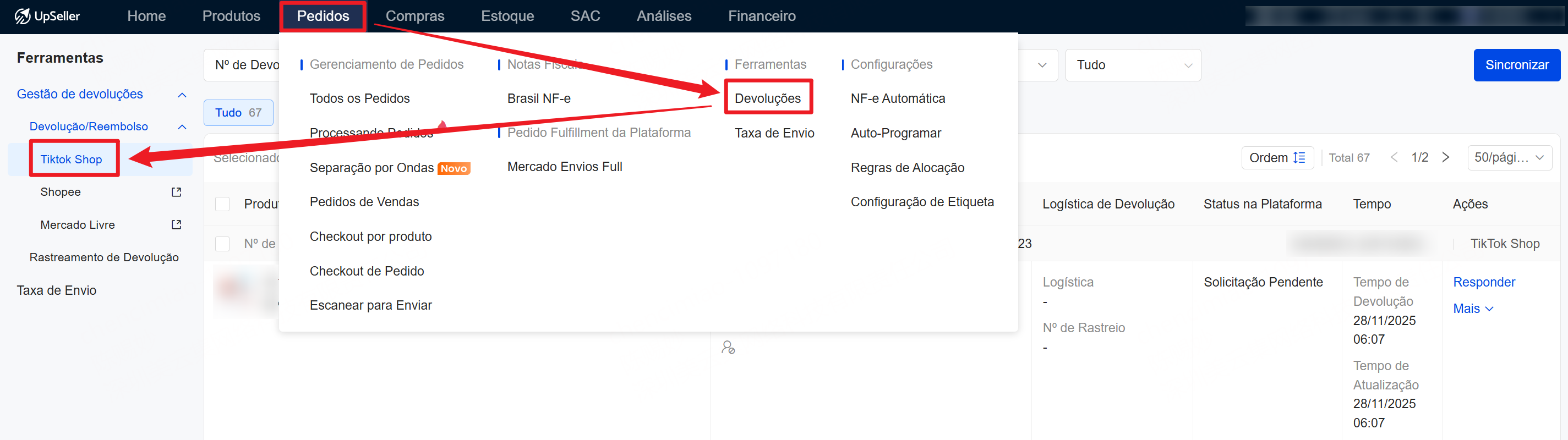
Task: Open the Pedidos top menu
Action: (323, 16)
